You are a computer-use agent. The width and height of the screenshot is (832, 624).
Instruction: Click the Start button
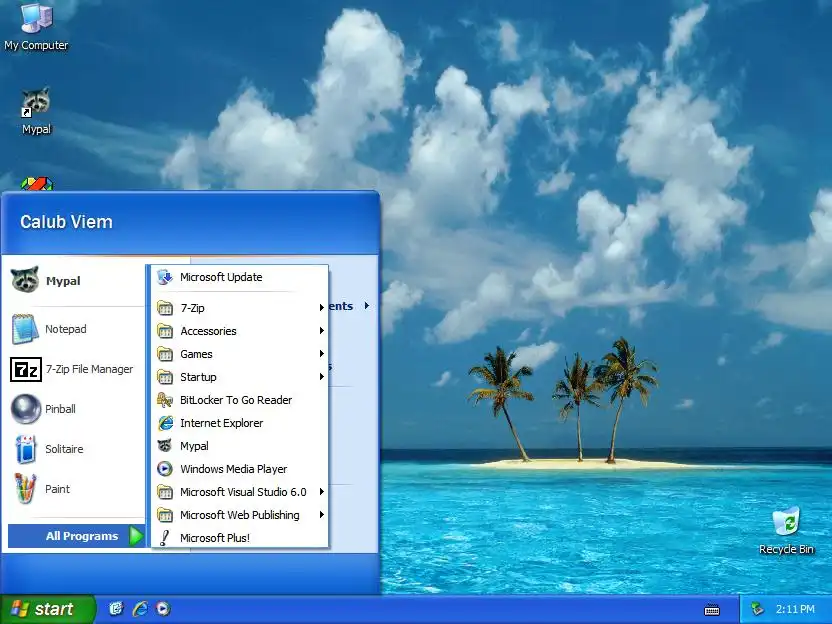point(48,609)
